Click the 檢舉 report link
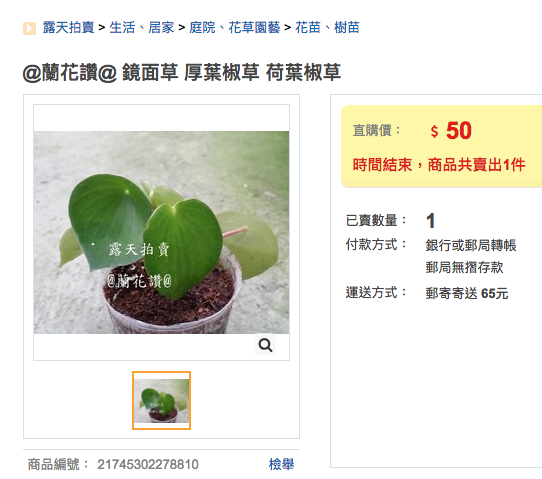The height and width of the screenshot is (479, 542). click(281, 464)
